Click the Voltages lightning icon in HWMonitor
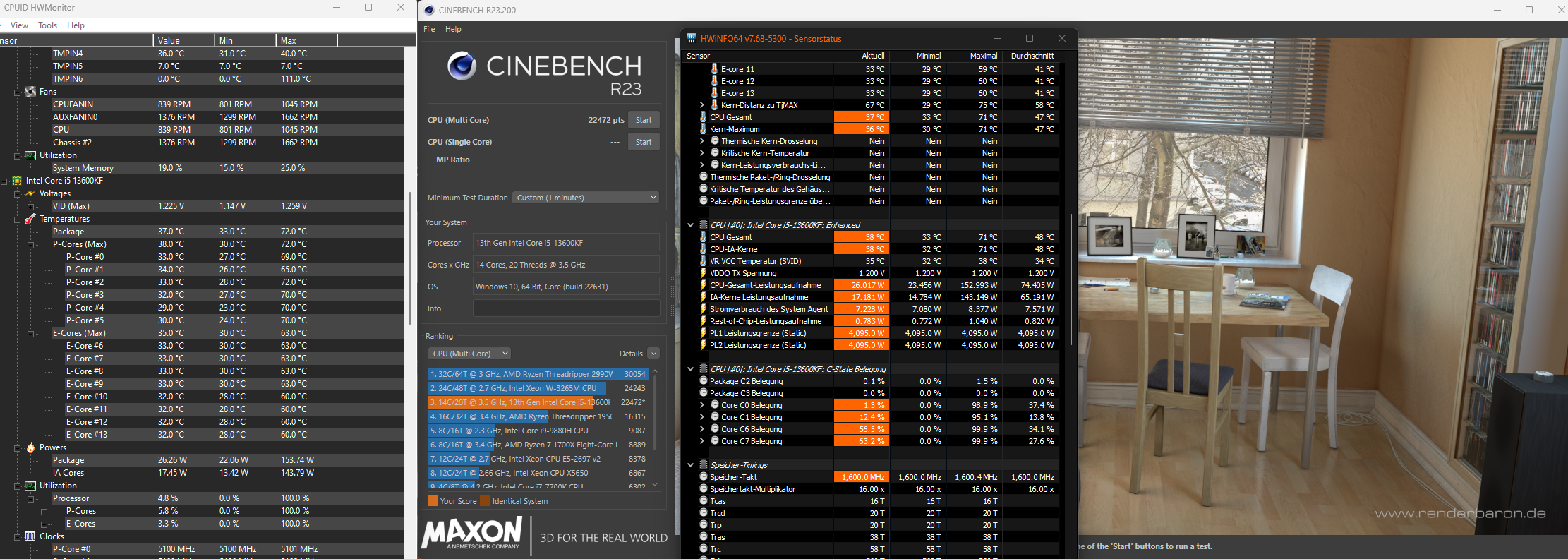Screen dimensions: 1568x559 coord(30,193)
